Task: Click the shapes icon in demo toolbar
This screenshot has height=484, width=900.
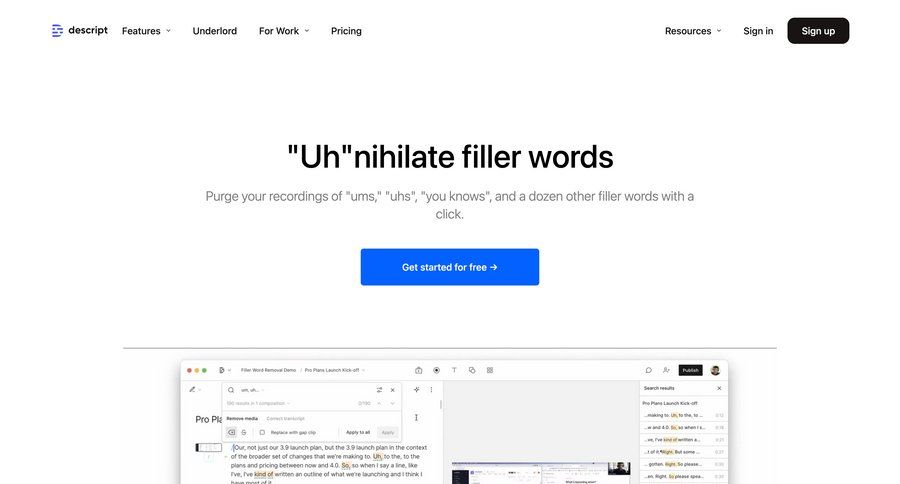Action: pos(472,370)
